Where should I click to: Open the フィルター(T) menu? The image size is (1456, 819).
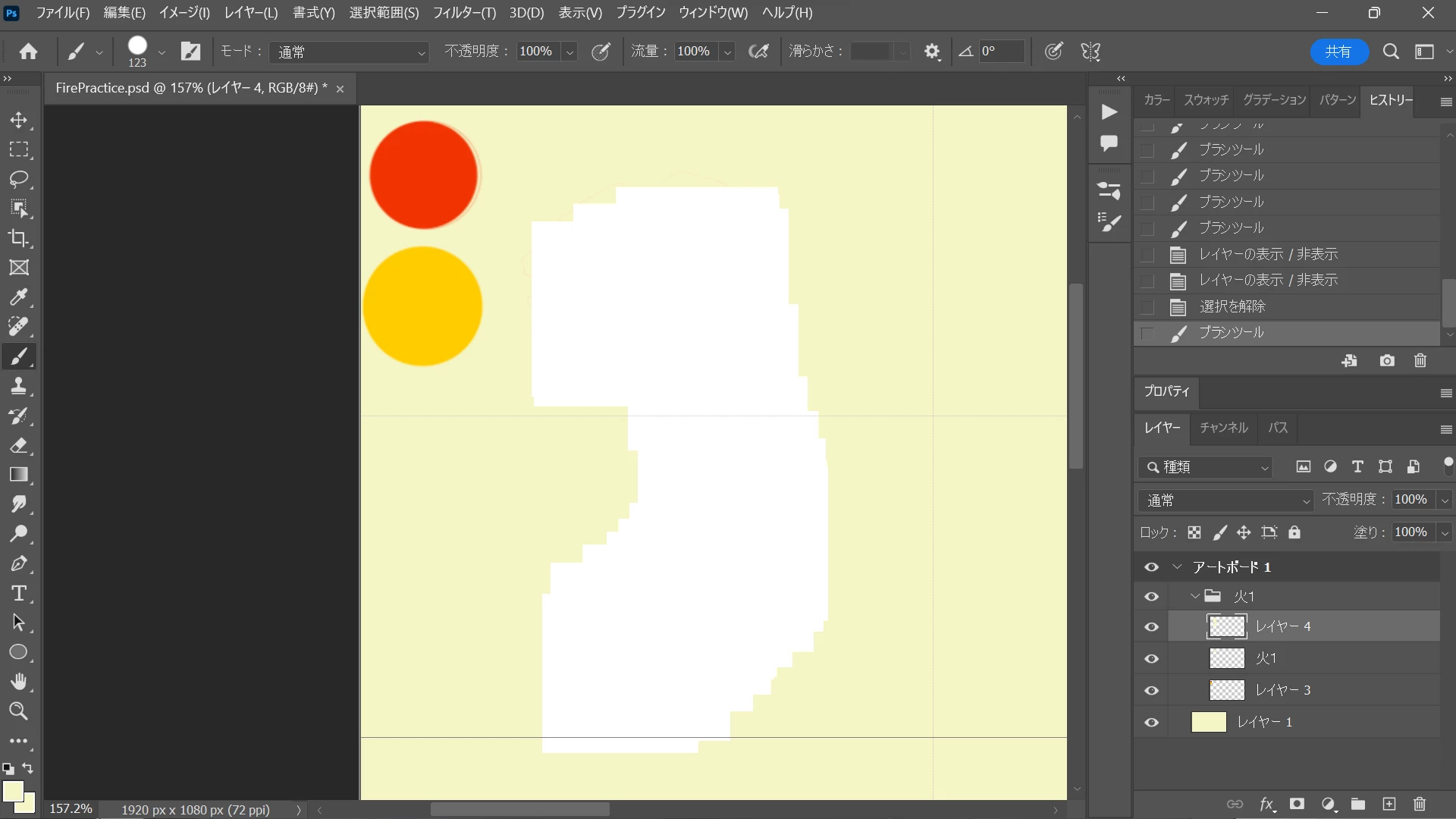[x=463, y=13]
